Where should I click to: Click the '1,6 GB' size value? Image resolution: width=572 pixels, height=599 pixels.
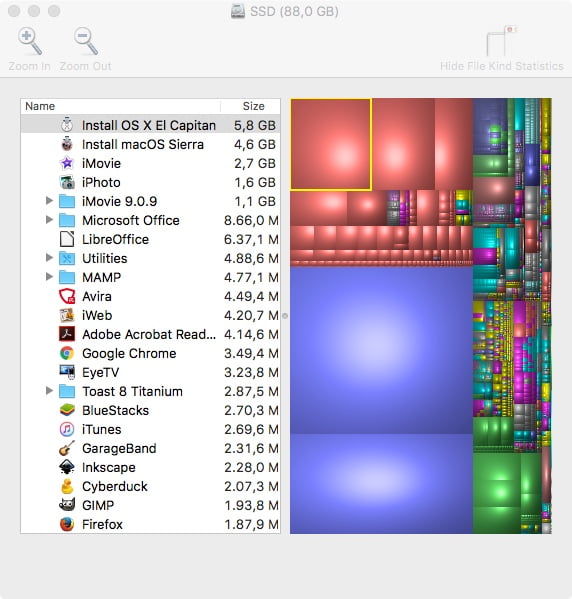(255, 182)
